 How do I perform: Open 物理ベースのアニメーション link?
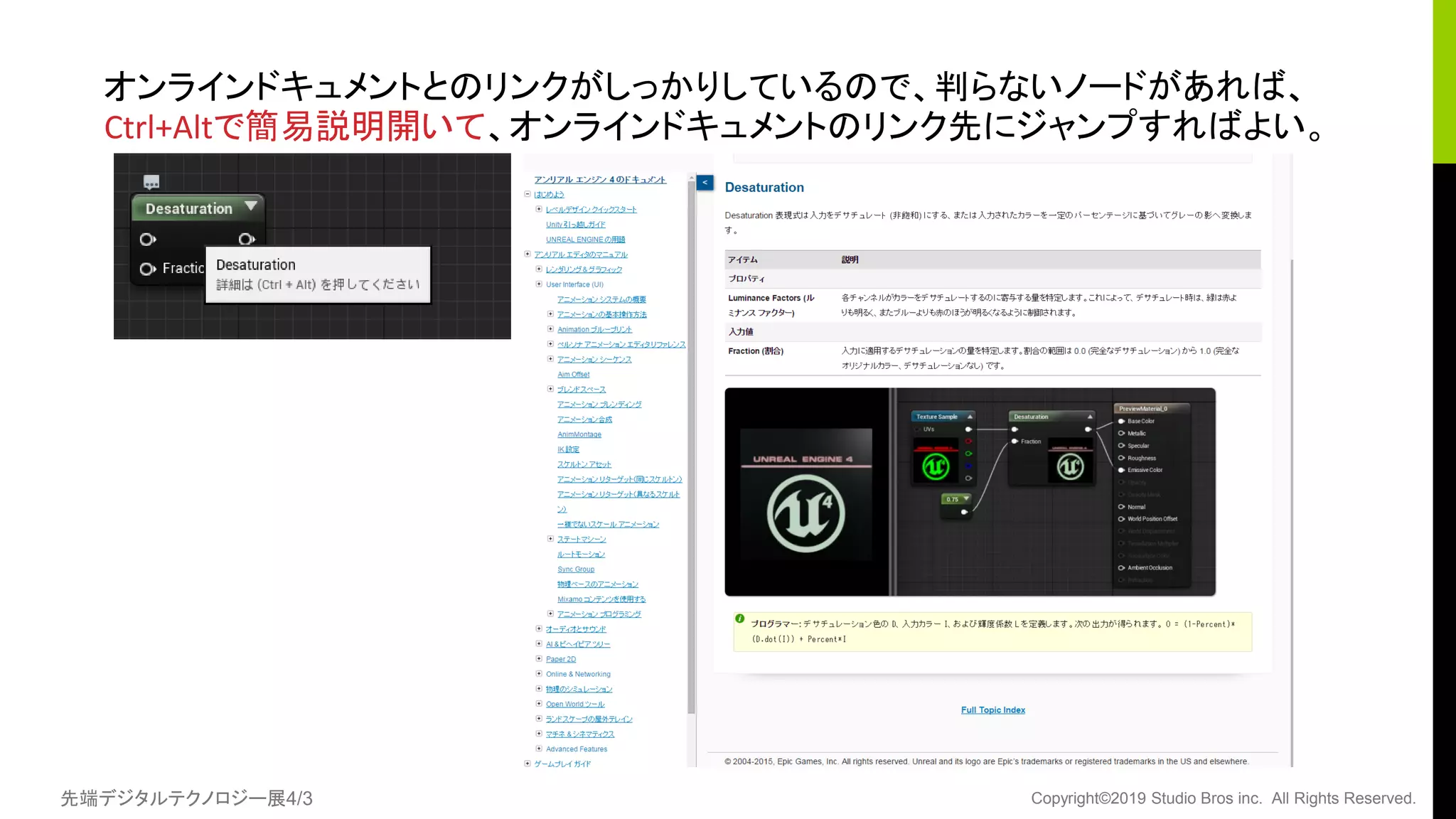(598, 584)
